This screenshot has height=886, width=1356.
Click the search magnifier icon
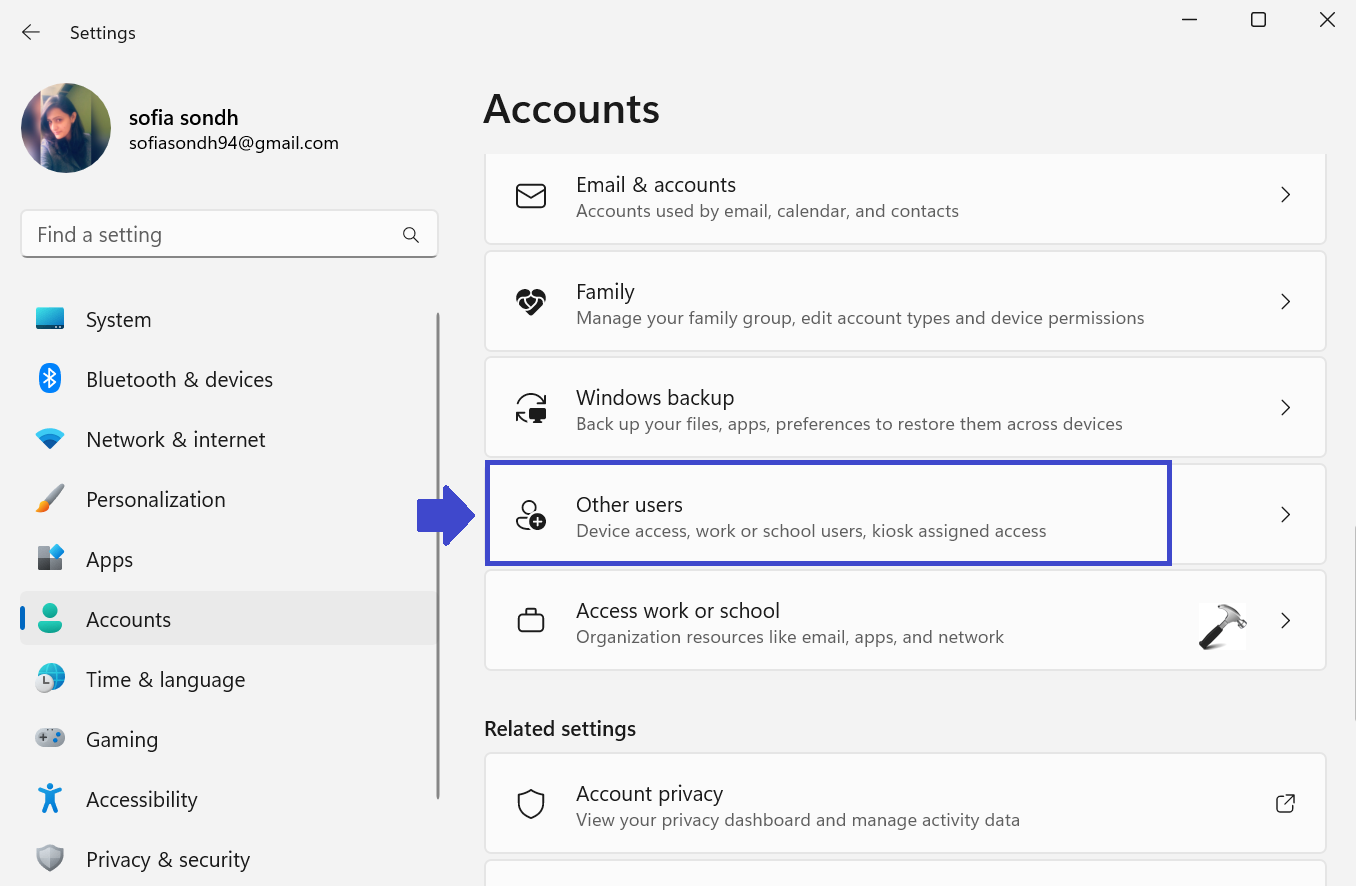[410, 235]
